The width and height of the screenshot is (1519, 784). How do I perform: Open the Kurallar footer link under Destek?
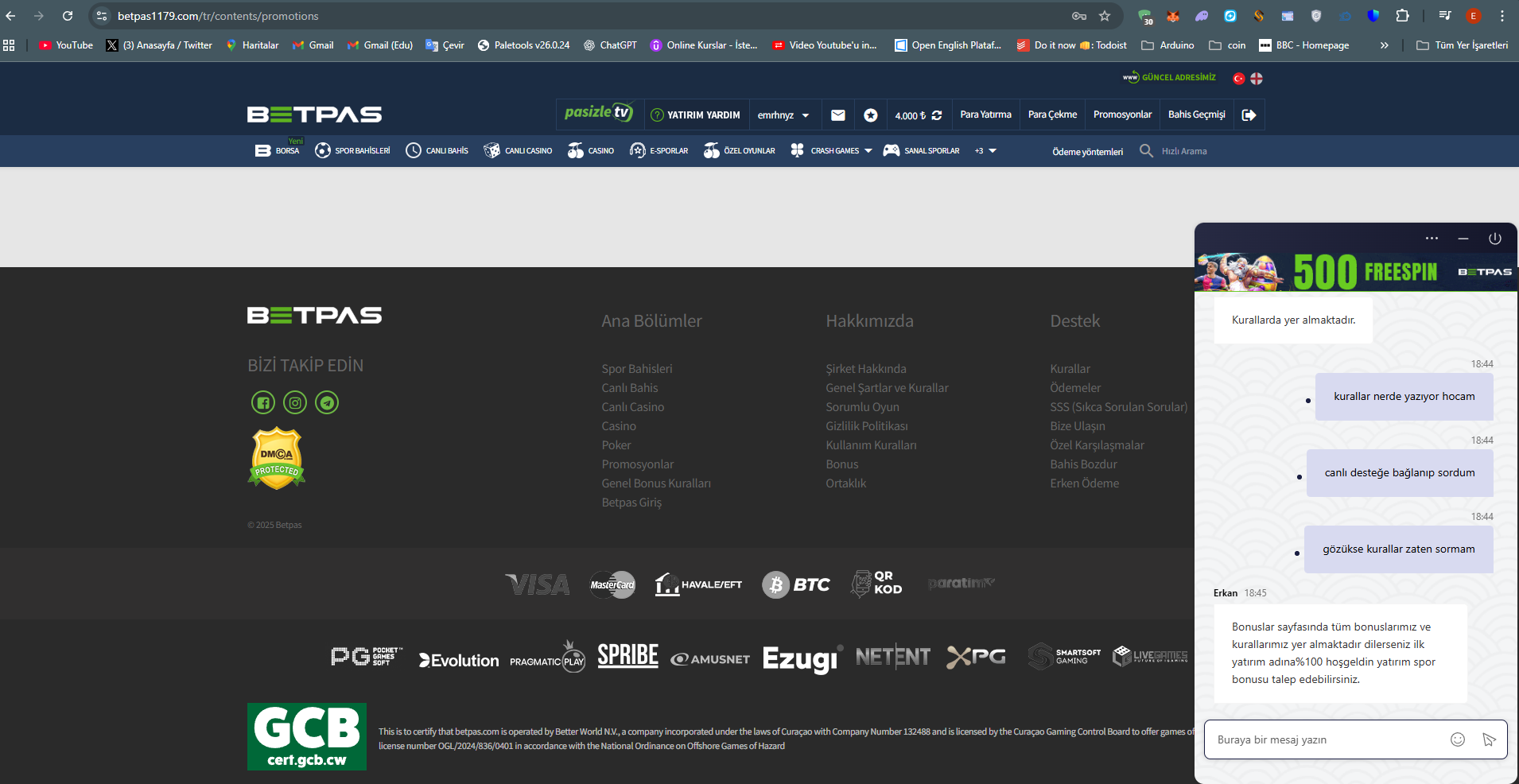tap(1070, 369)
